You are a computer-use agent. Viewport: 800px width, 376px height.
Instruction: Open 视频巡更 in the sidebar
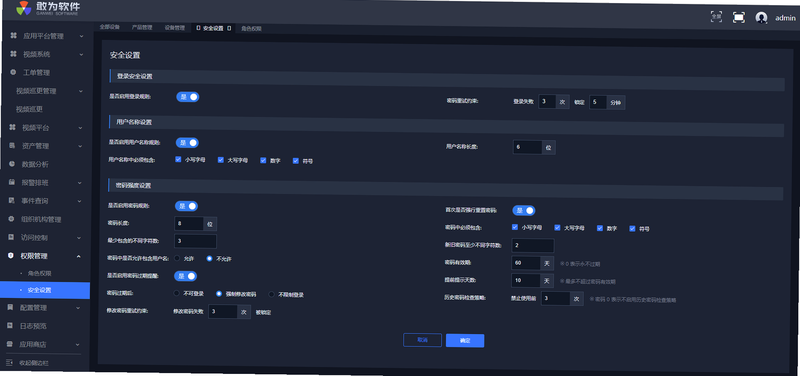click(x=29, y=109)
